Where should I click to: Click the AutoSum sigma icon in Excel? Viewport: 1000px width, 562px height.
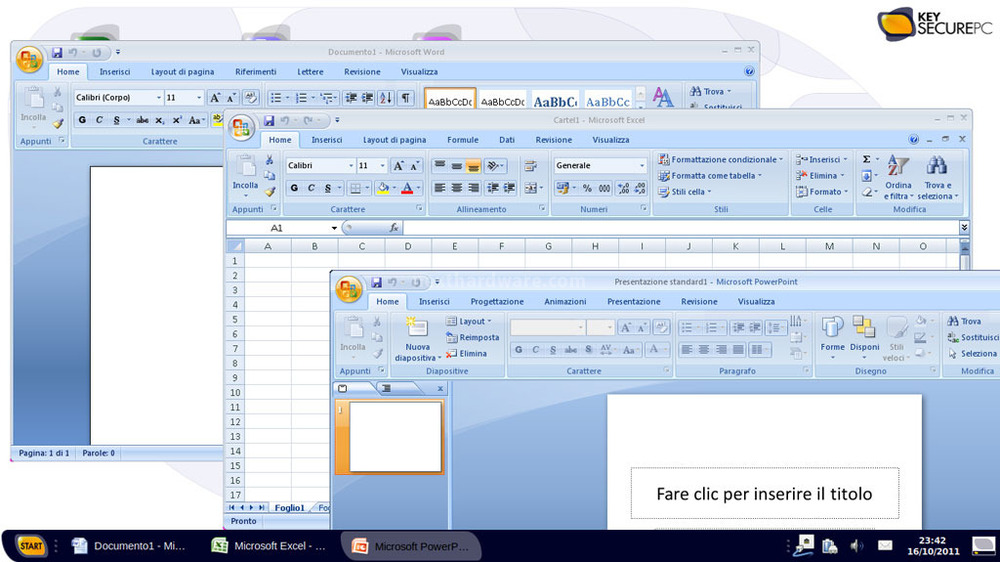click(867, 159)
